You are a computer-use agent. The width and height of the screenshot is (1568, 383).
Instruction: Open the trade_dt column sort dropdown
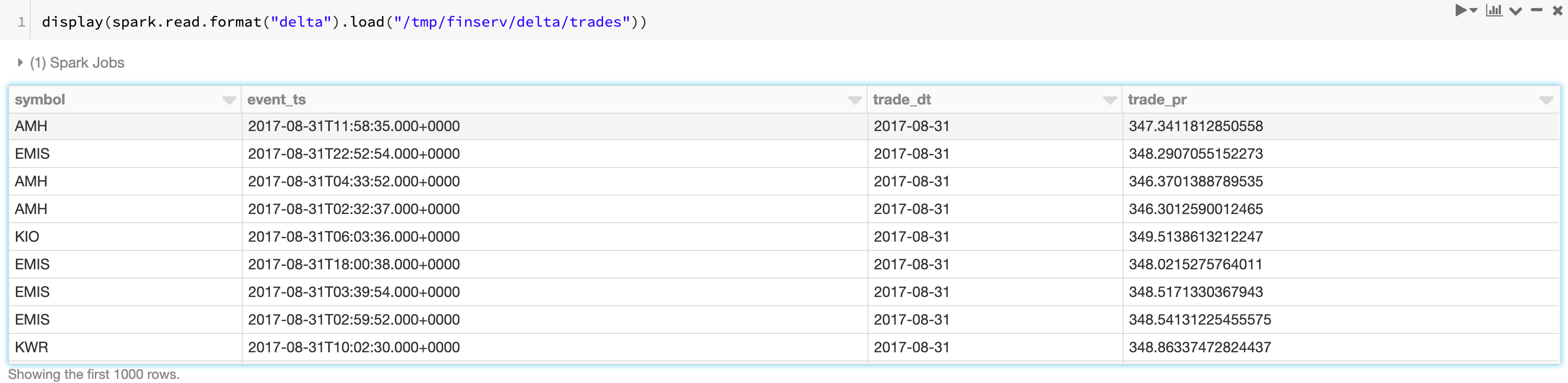[1110, 100]
